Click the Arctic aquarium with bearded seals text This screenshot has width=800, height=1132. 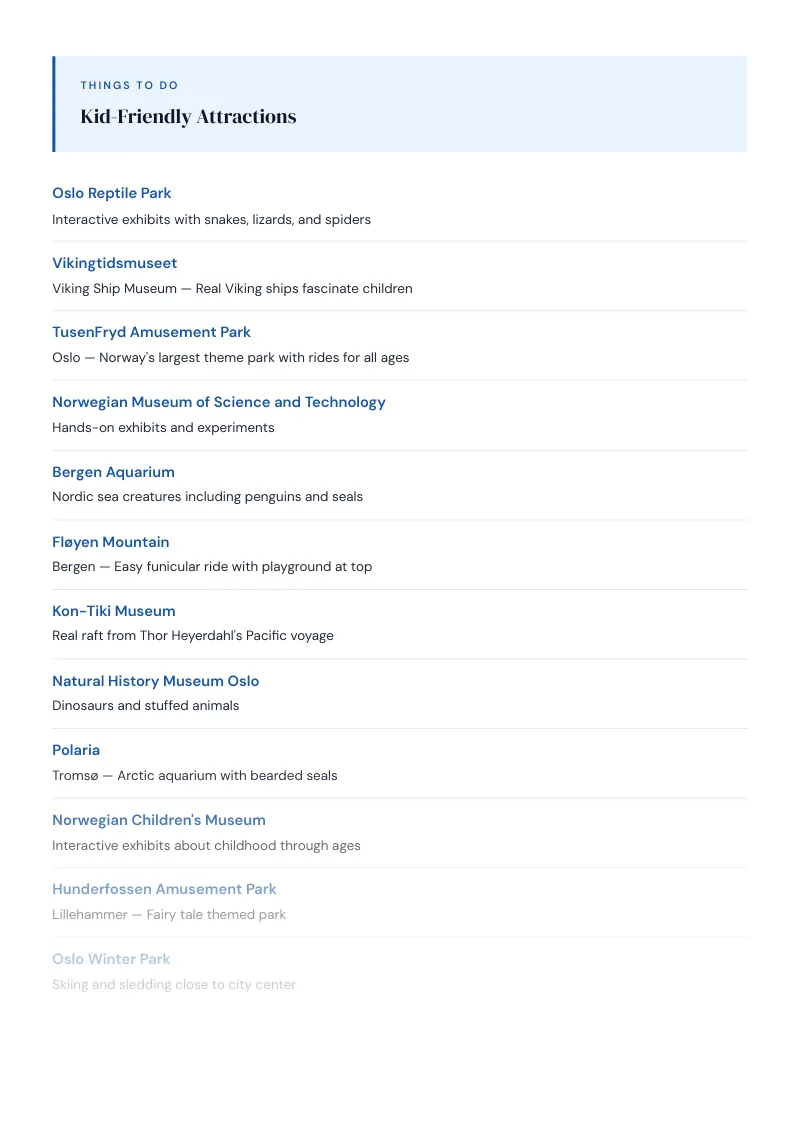point(227,775)
